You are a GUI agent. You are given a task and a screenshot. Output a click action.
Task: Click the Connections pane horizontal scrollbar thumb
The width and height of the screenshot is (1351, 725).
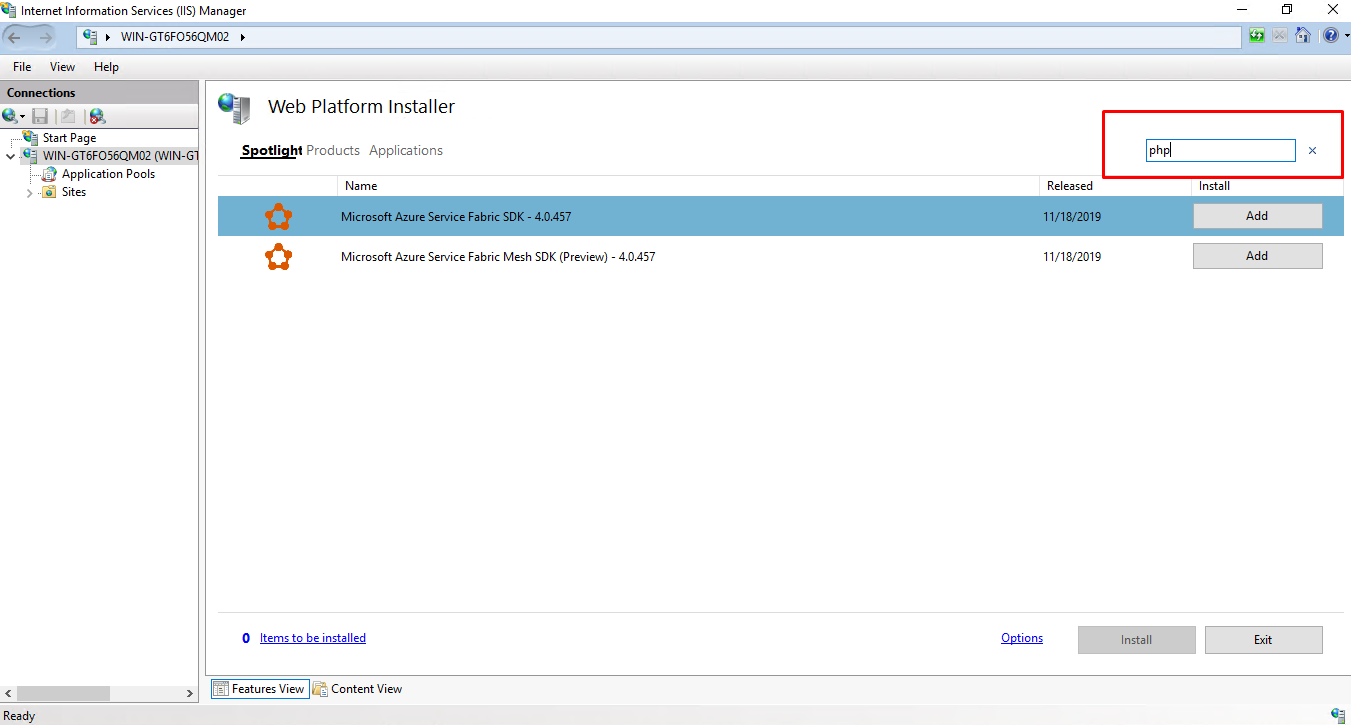(63, 693)
